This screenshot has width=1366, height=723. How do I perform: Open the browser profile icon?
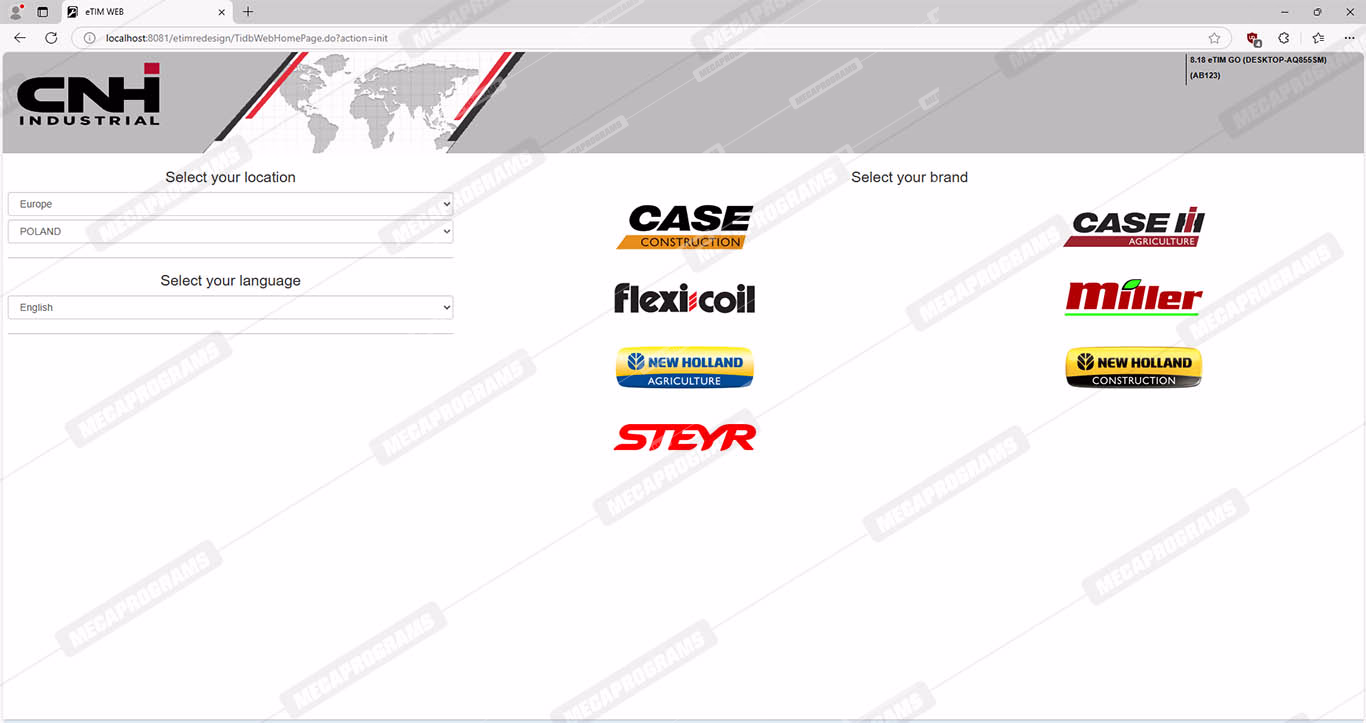click(16, 12)
